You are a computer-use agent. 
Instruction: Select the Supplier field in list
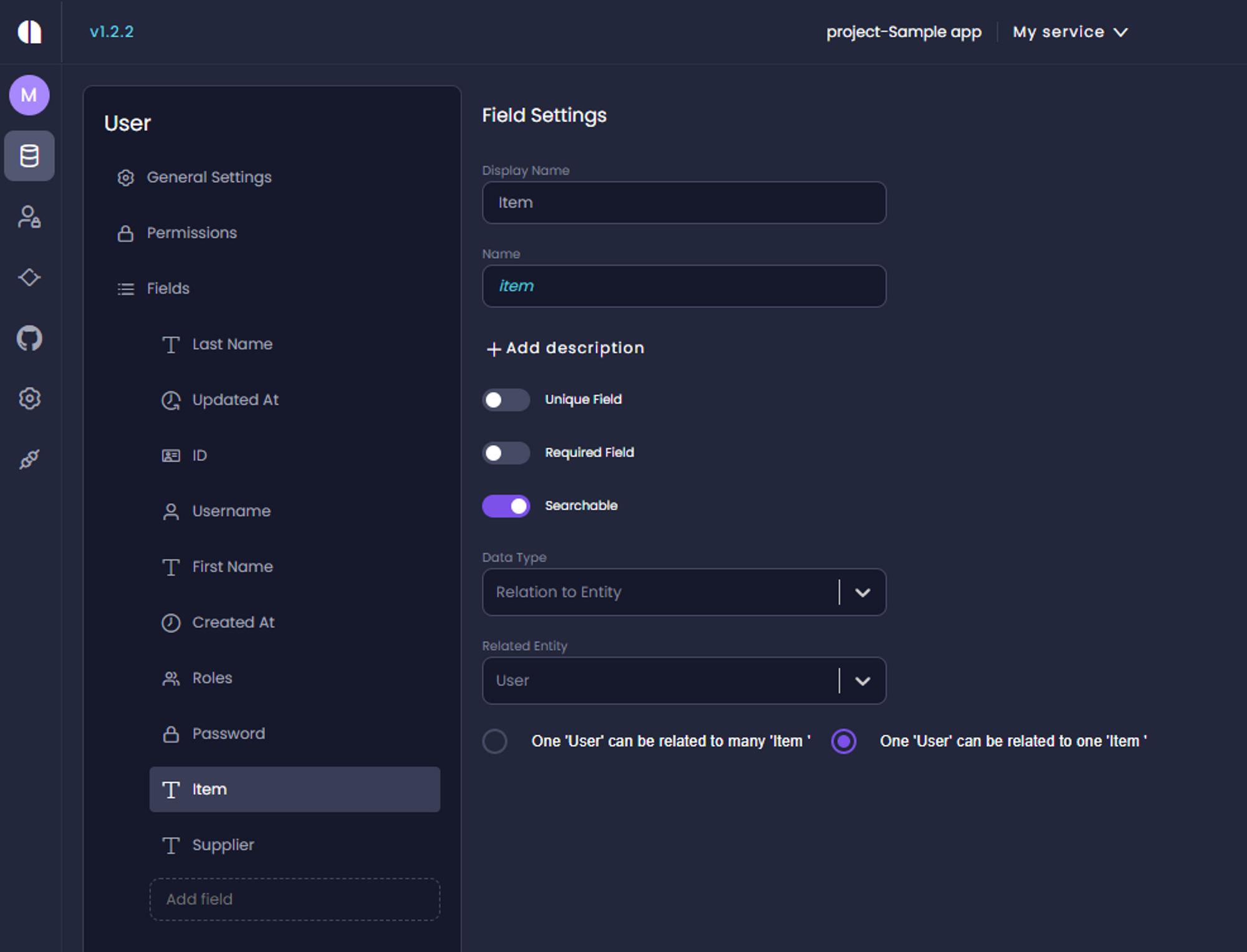223,845
